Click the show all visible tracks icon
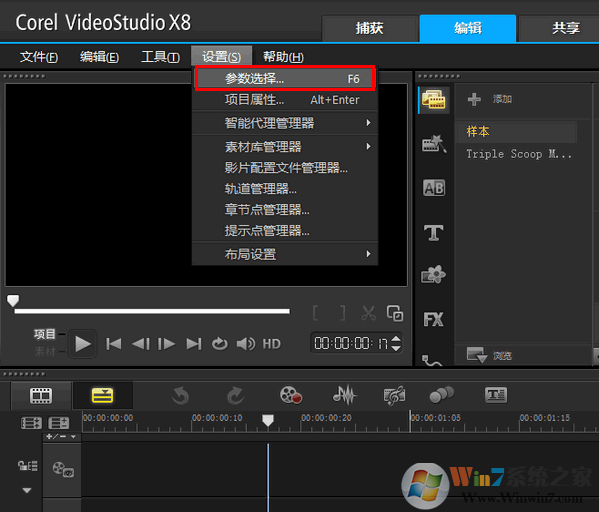Viewport: 599px width, 512px height. coord(31,423)
